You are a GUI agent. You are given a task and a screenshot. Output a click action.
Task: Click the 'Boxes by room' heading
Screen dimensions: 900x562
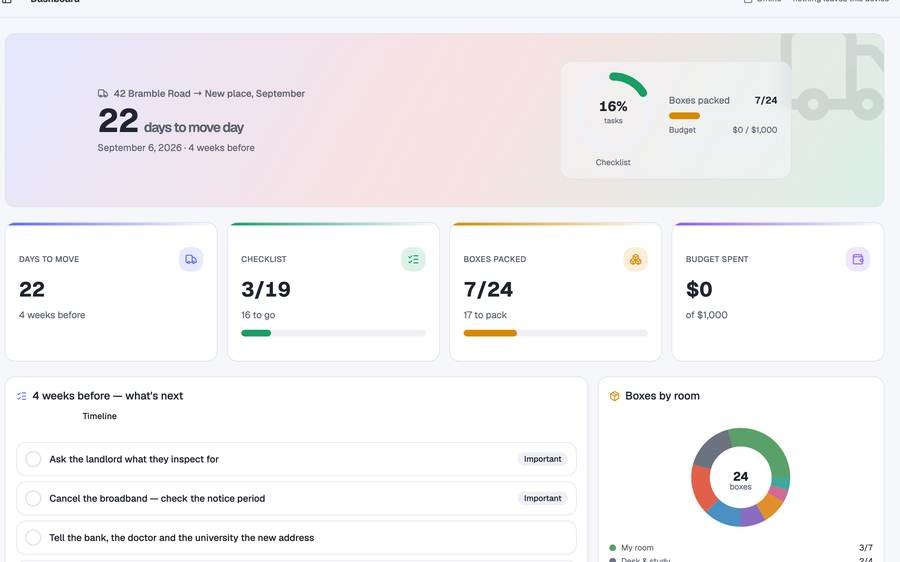click(x=662, y=396)
